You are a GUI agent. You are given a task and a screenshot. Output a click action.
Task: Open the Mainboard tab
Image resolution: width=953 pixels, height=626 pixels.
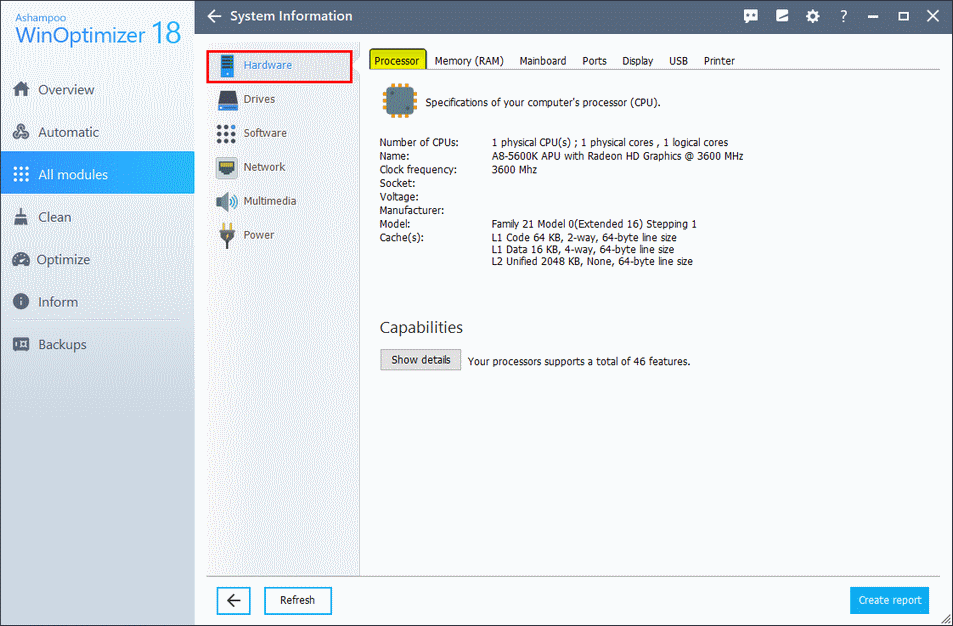[543, 61]
